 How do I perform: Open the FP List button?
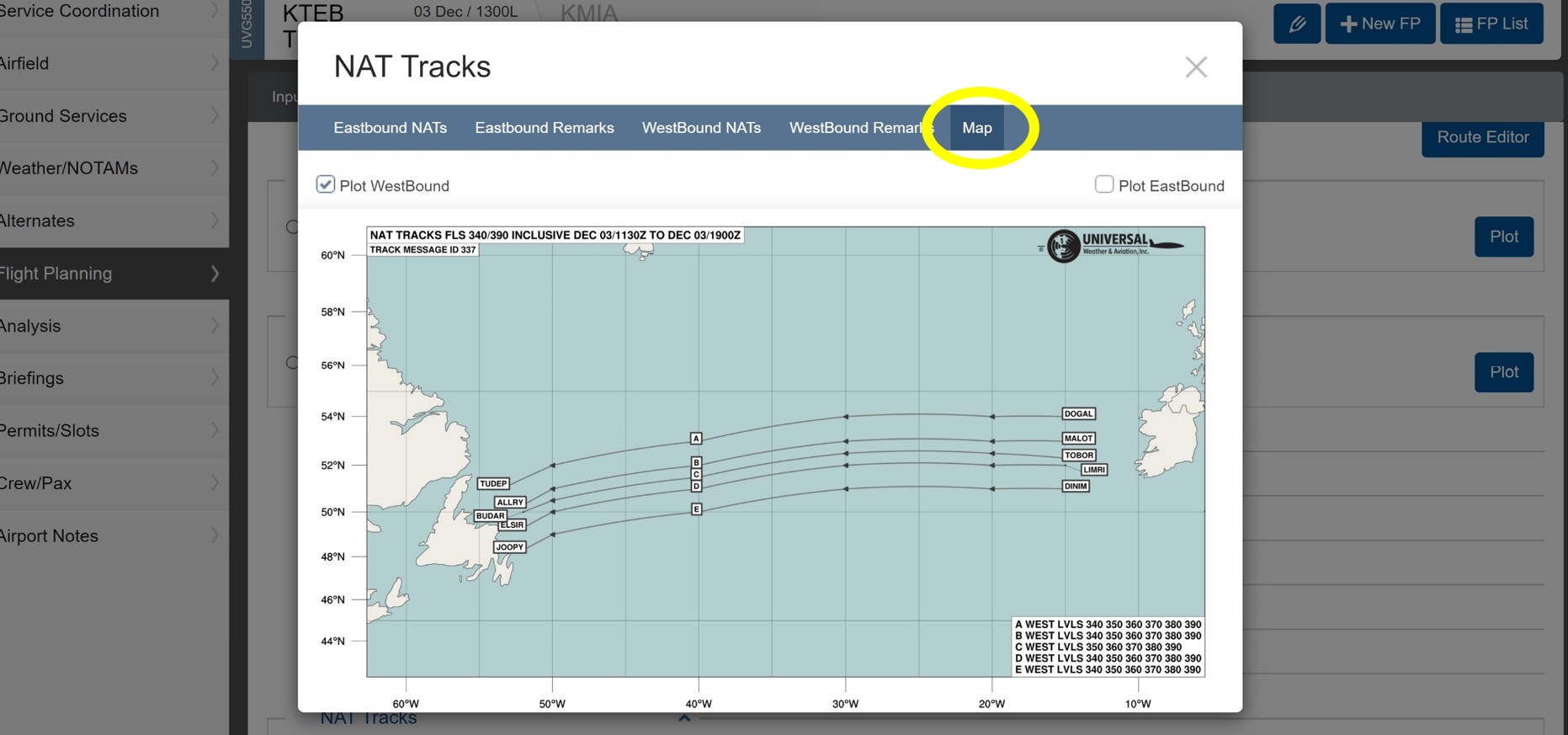pos(1491,24)
